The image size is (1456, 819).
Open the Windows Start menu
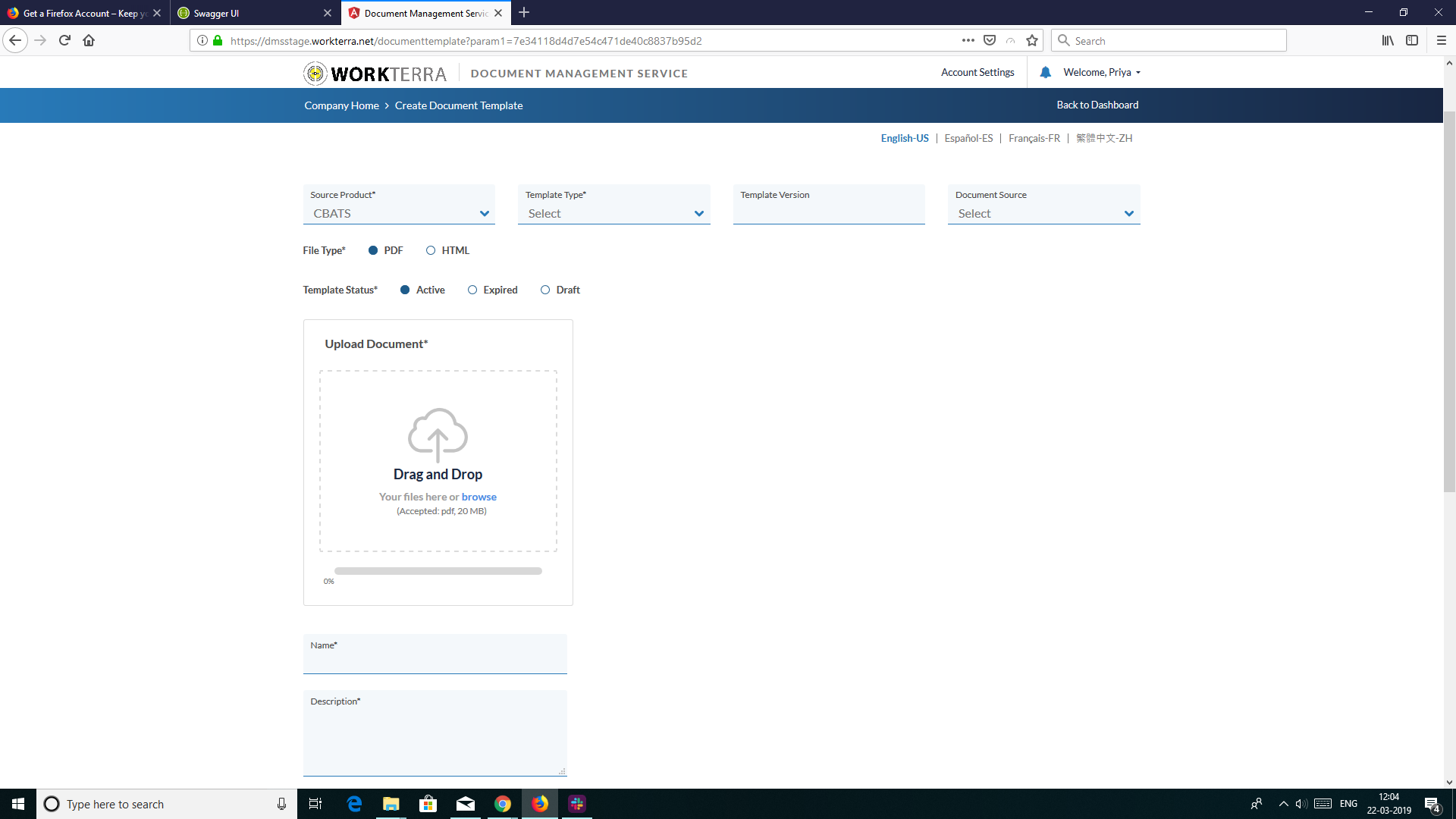[x=18, y=804]
